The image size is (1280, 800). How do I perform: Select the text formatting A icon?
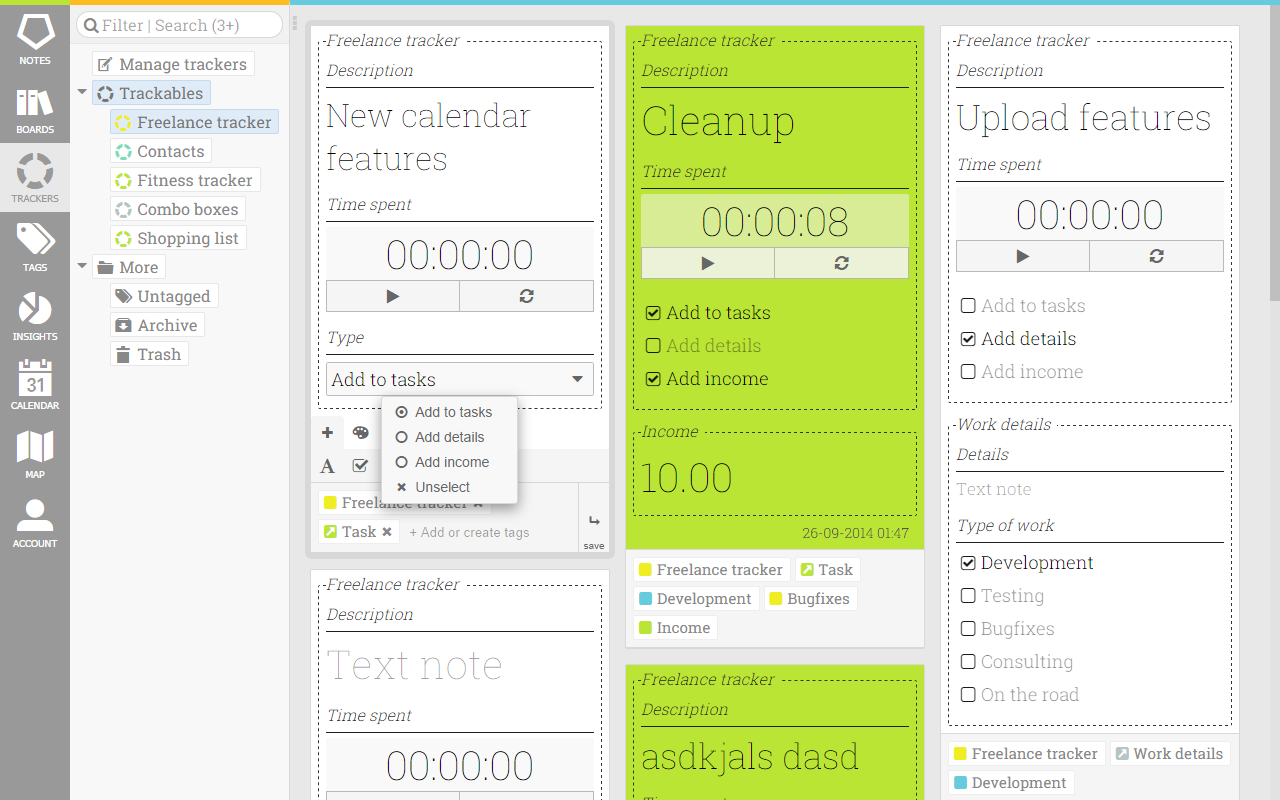[x=327, y=466]
